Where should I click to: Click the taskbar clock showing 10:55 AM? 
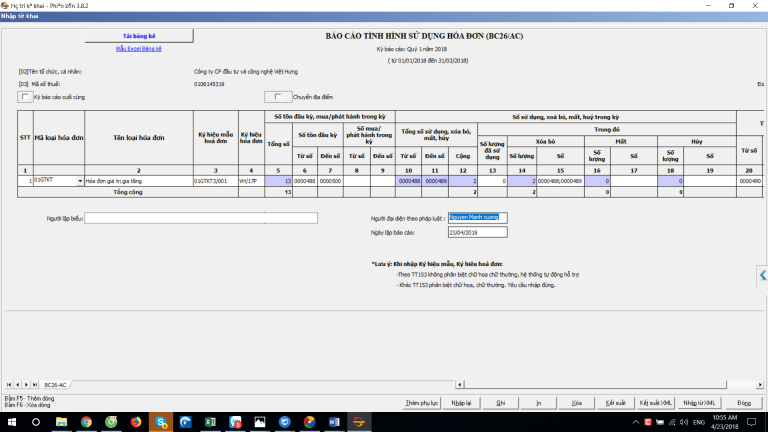(725, 422)
